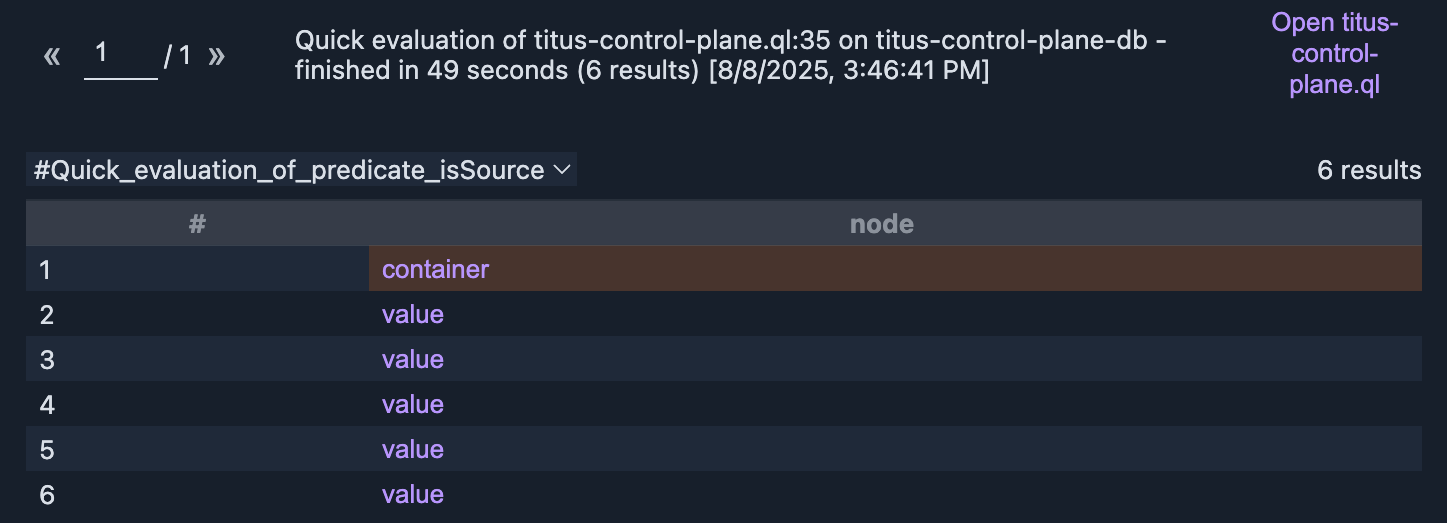This screenshot has width=1448, height=524.
Task: Sort by the node column header
Action: point(881,224)
